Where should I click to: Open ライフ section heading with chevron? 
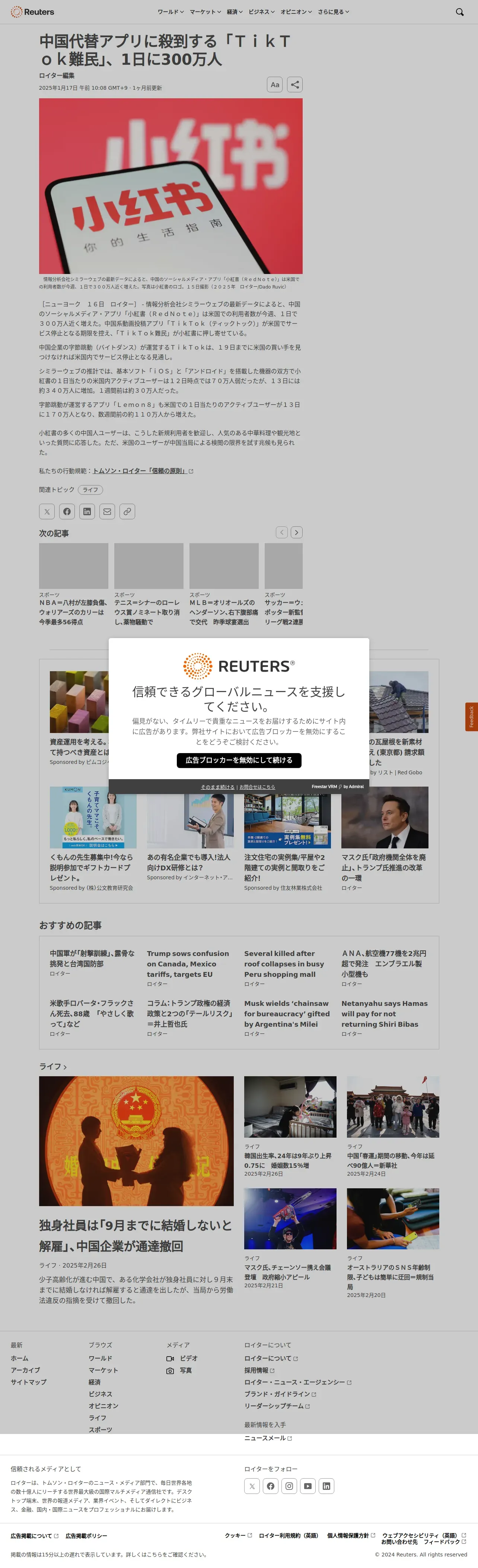[x=53, y=1067]
